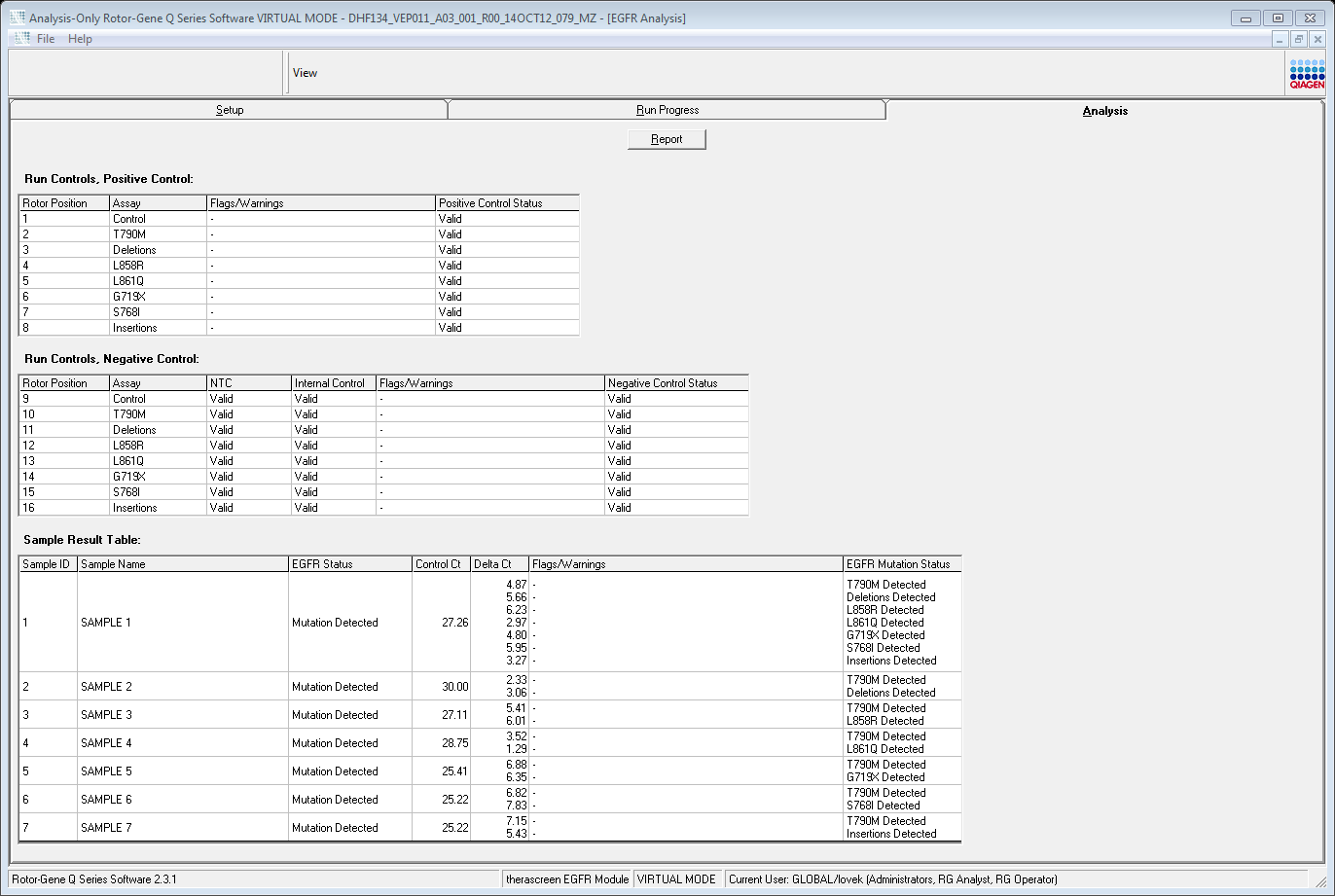Click L861Q Detected in SAMPLE 4 row
The width and height of the screenshot is (1335, 896).
pos(885,749)
